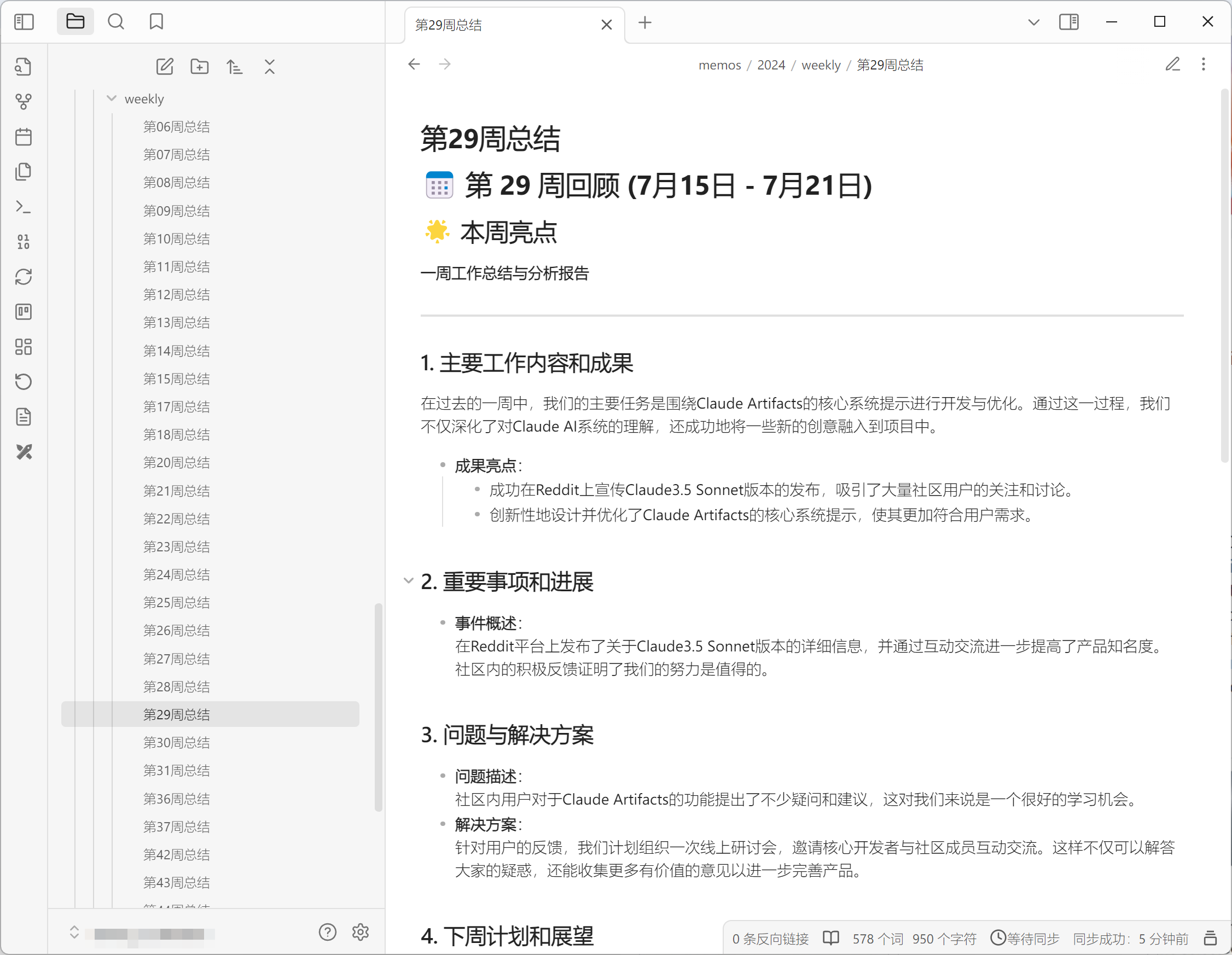Viewport: 1232px width, 955px height.
Task: Switch to the Bookmarks sidebar tab
Action: click(x=156, y=21)
